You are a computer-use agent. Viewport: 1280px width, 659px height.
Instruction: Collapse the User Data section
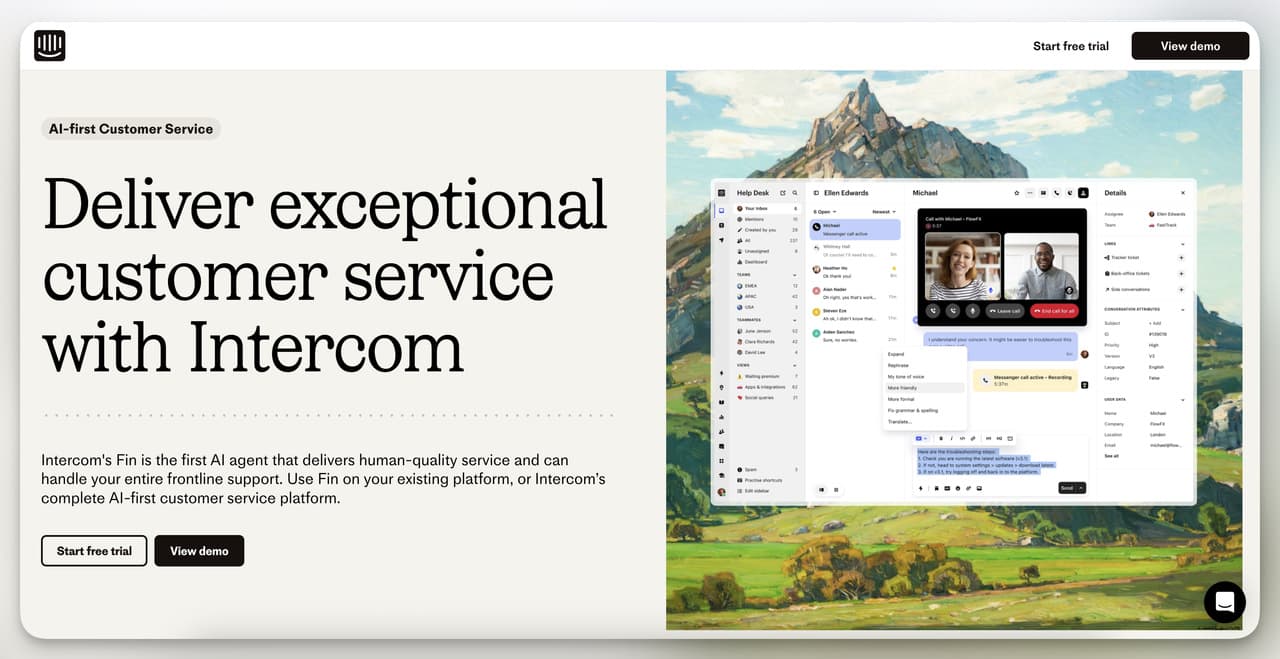[1182, 400]
